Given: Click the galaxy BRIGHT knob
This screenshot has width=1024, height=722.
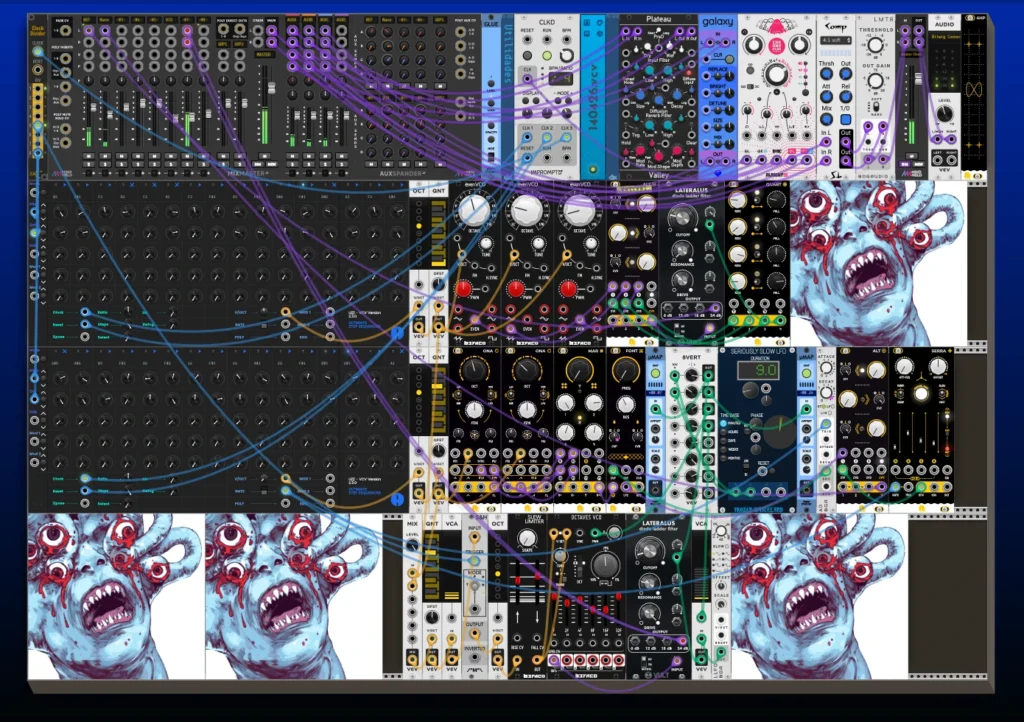Looking at the screenshot, I should pyautogui.click(x=729, y=93).
